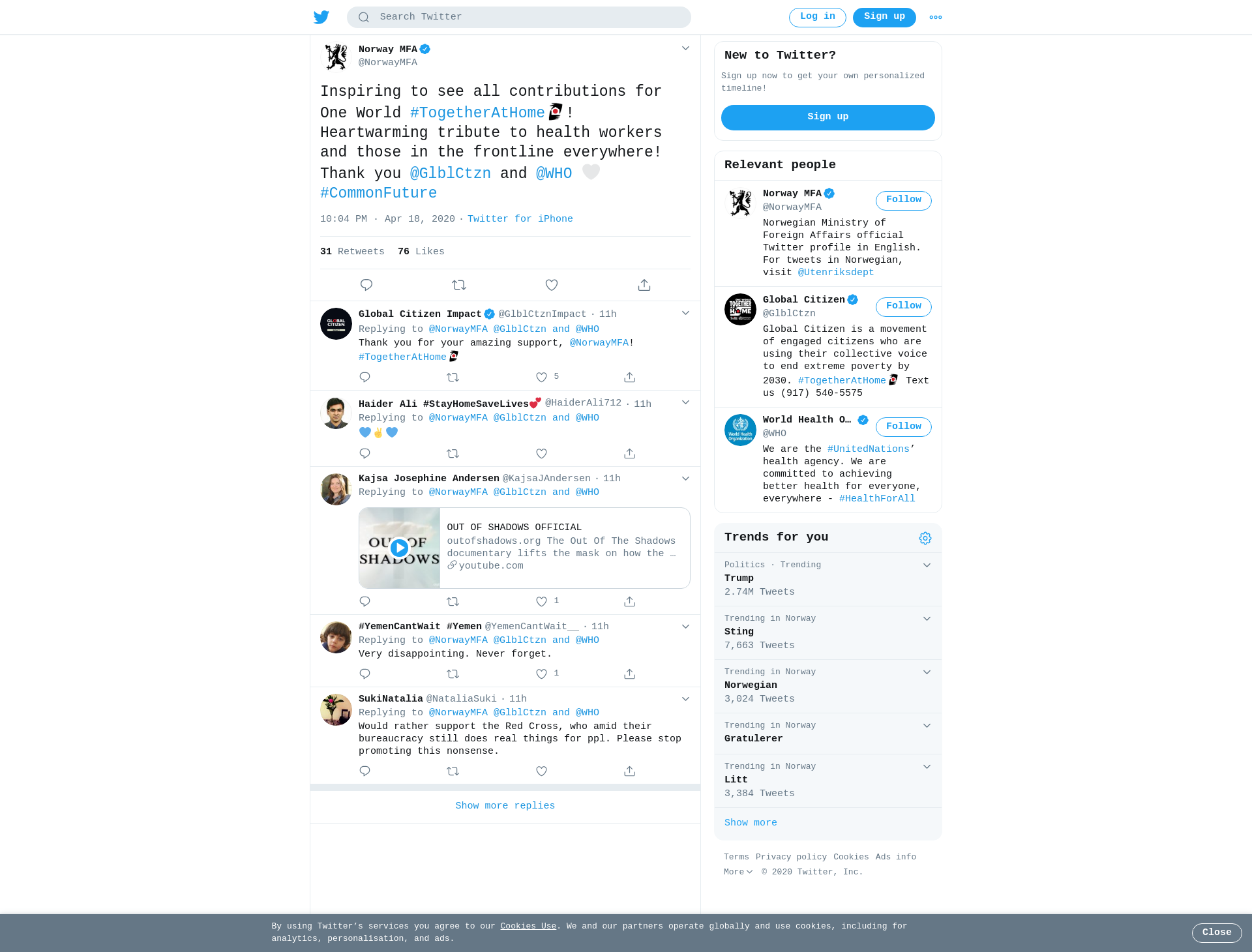Retweet the SukiNatalia reply

(453, 771)
